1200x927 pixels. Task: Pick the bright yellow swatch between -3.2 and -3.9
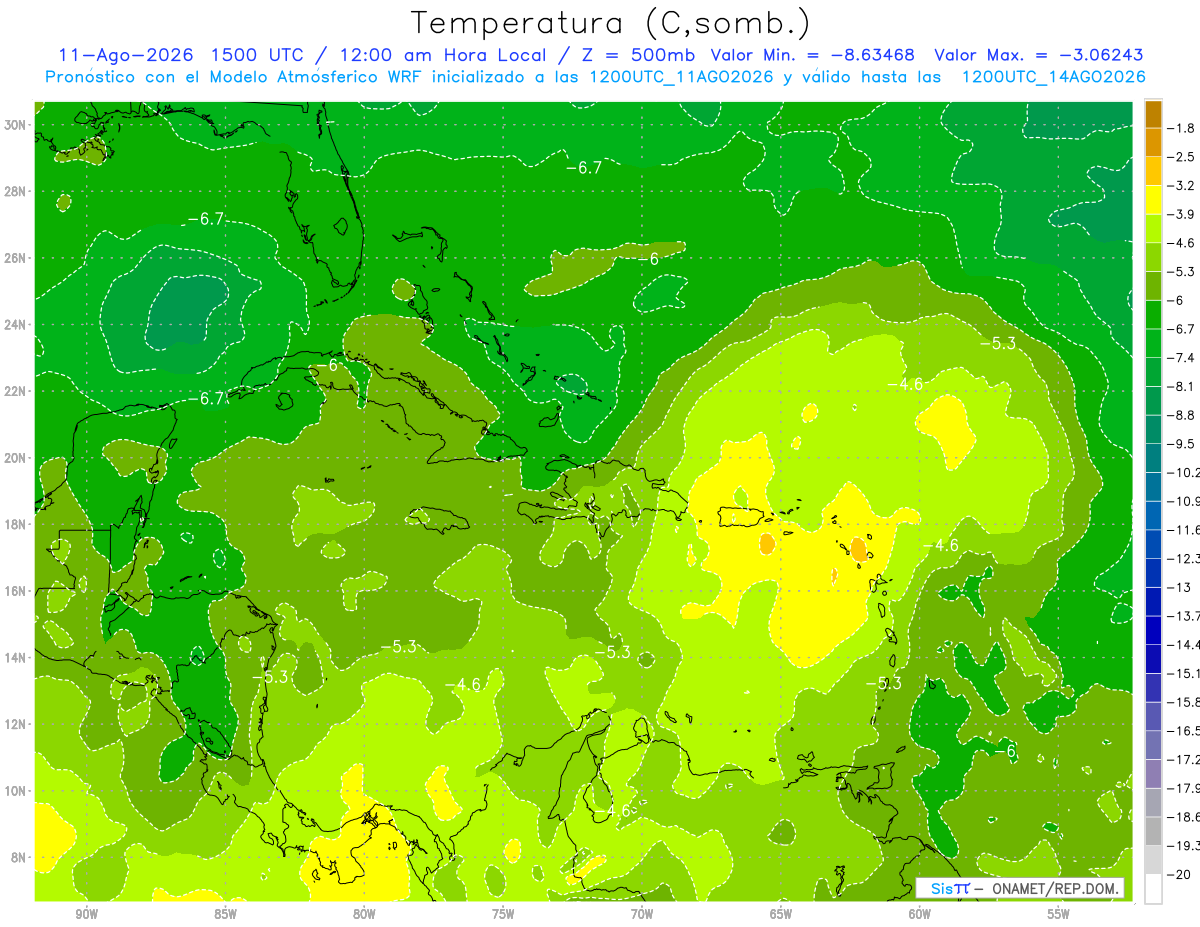coord(1153,200)
